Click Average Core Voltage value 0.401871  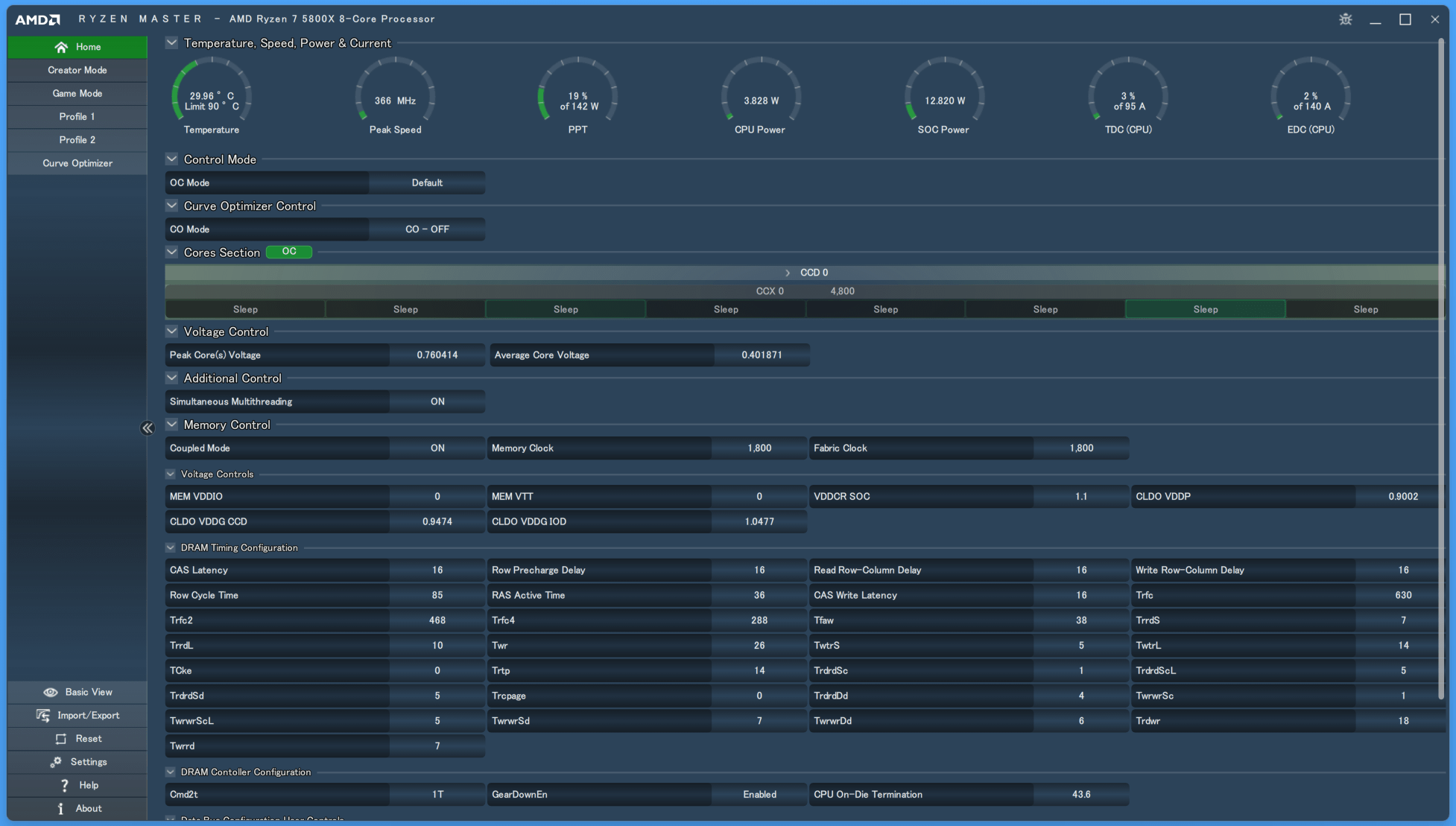[x=762, y=355]
